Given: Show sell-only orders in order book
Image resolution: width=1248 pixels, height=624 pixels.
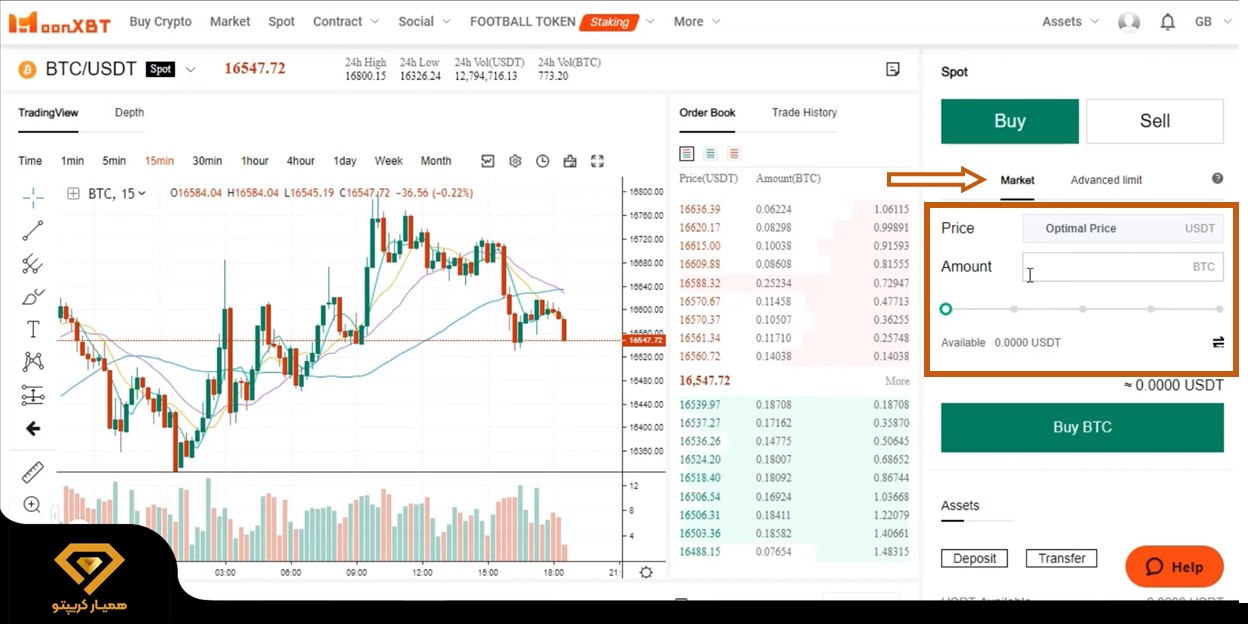Looking at the screenshot, I should coord(734,154).
